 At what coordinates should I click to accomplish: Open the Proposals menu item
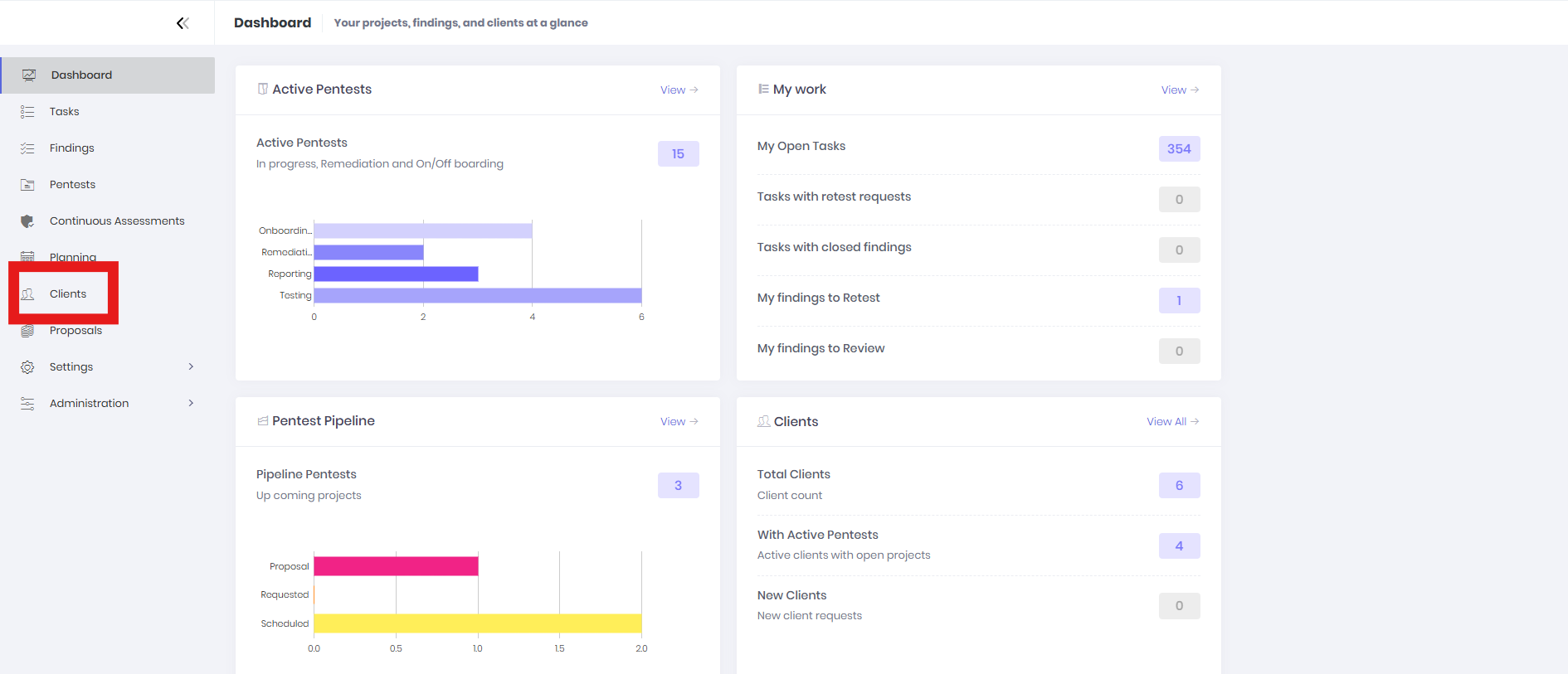75,332
